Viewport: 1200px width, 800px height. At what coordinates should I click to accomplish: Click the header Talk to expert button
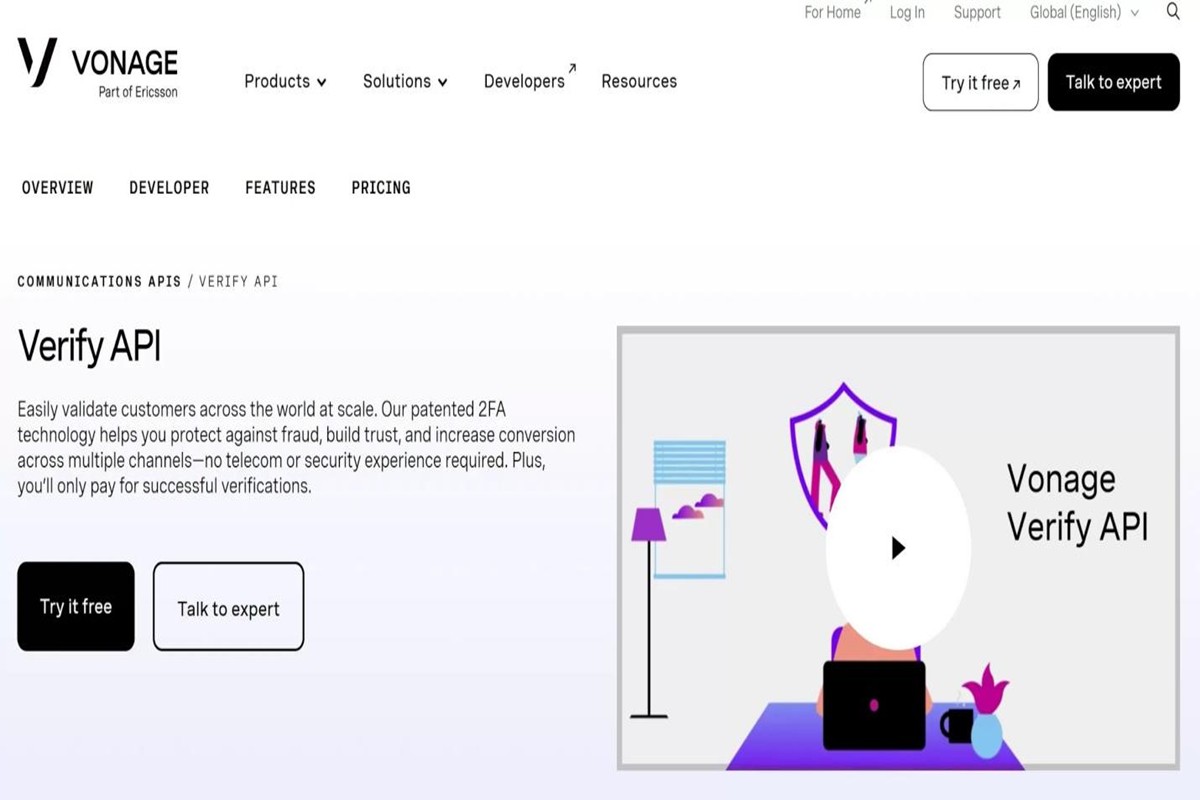pos(1113,83)
